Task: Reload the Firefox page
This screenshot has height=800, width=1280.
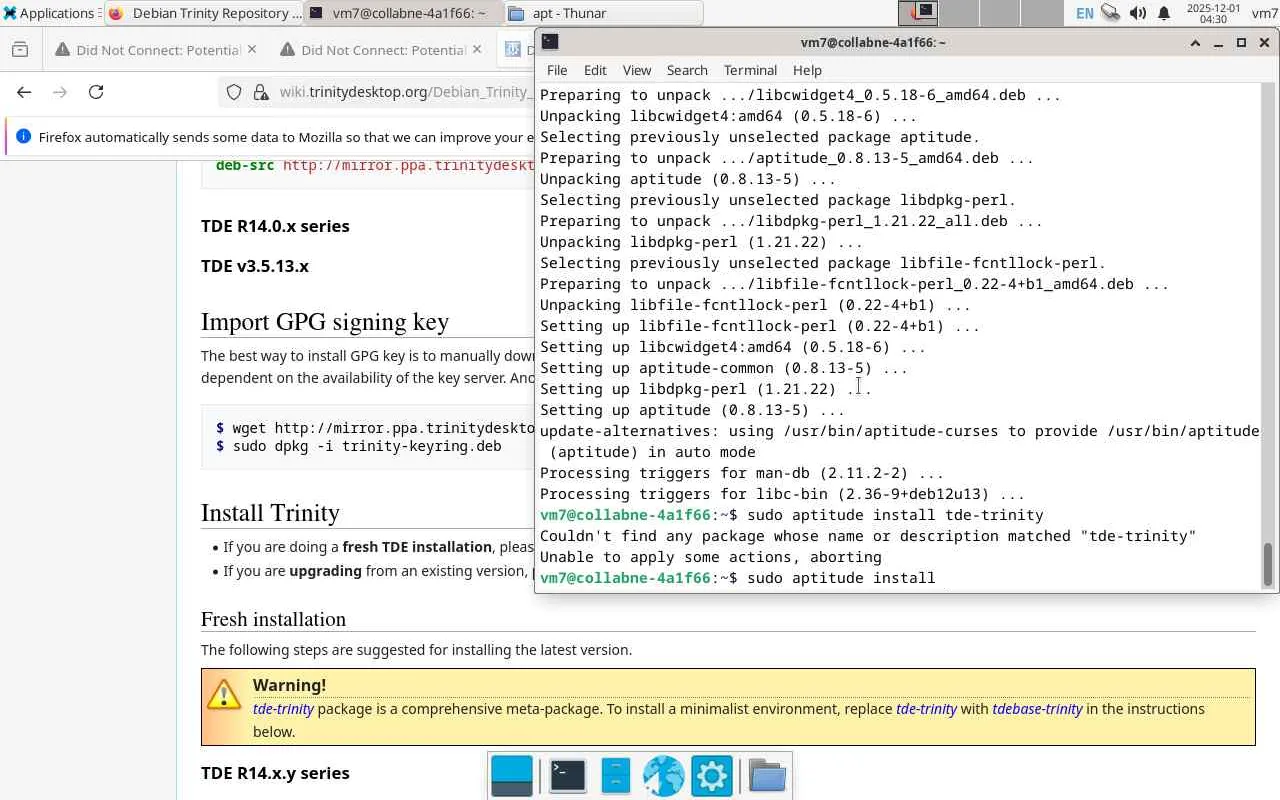Action: [96, 92]
